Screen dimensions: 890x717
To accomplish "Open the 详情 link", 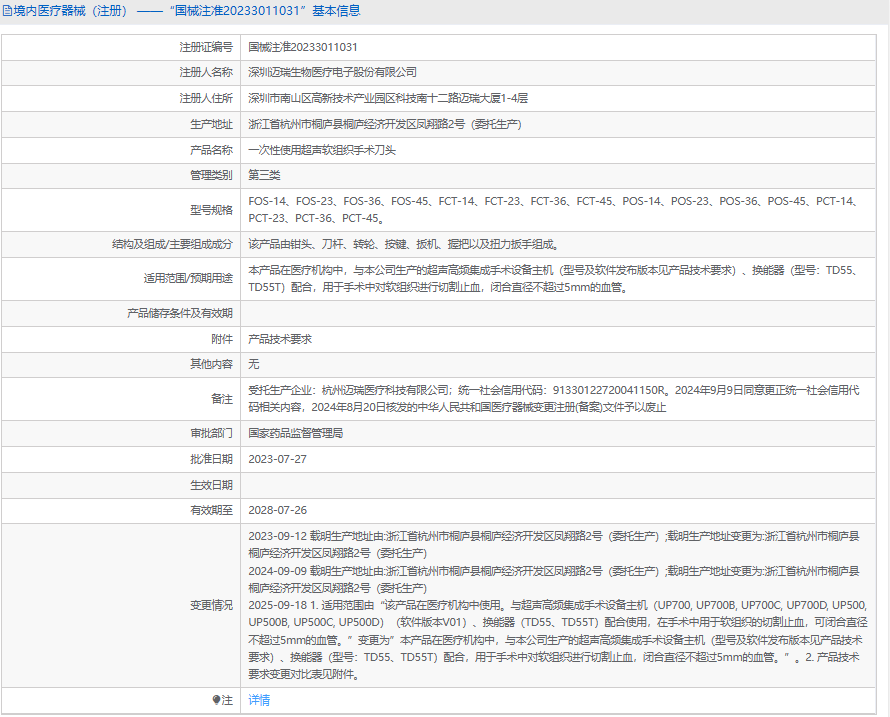I will click(259, 700).
